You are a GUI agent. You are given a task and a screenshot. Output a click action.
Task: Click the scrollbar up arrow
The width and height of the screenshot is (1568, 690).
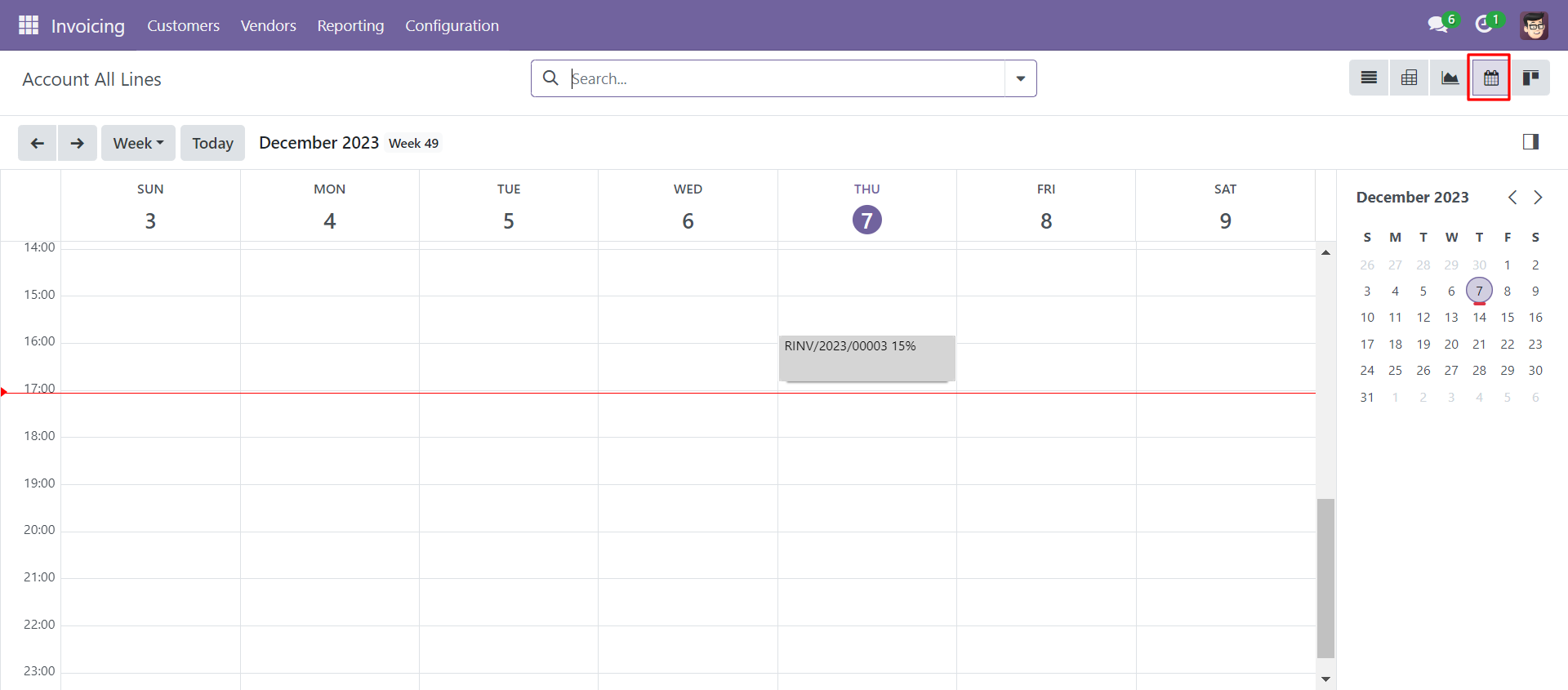pyautogui.click(x=1325, y=252)
